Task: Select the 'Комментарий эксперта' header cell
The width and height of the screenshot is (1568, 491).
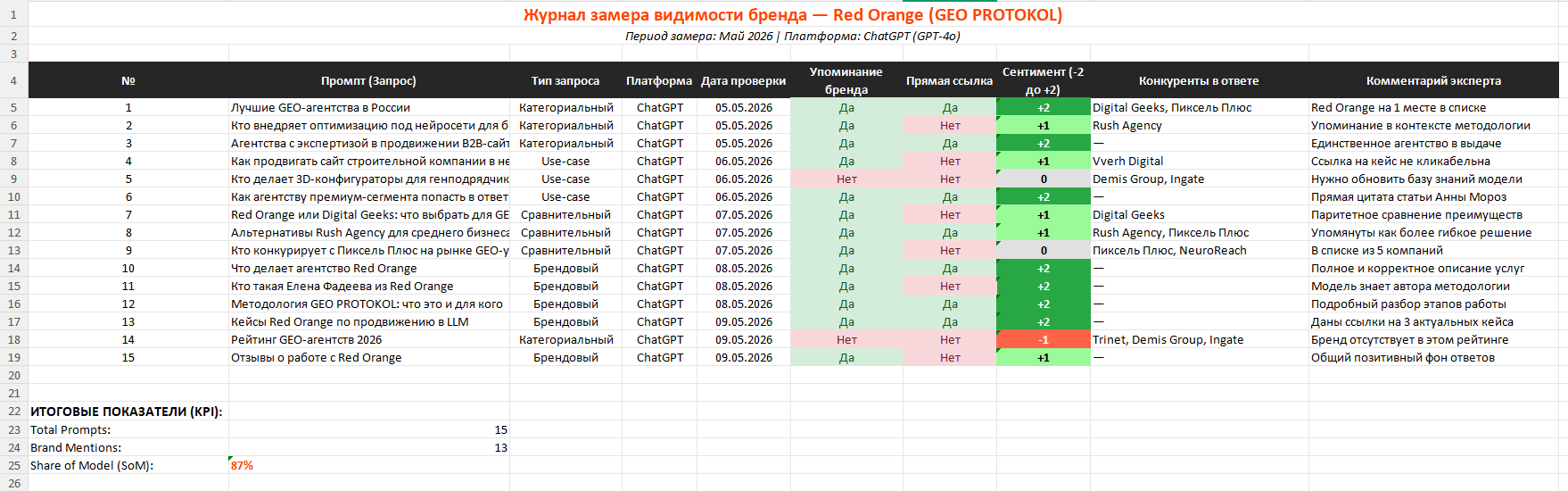Action: (1433, 80)
